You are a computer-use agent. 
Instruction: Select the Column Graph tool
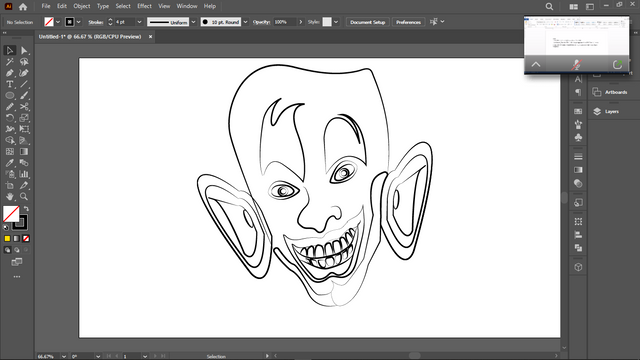(x=24, y=174)
